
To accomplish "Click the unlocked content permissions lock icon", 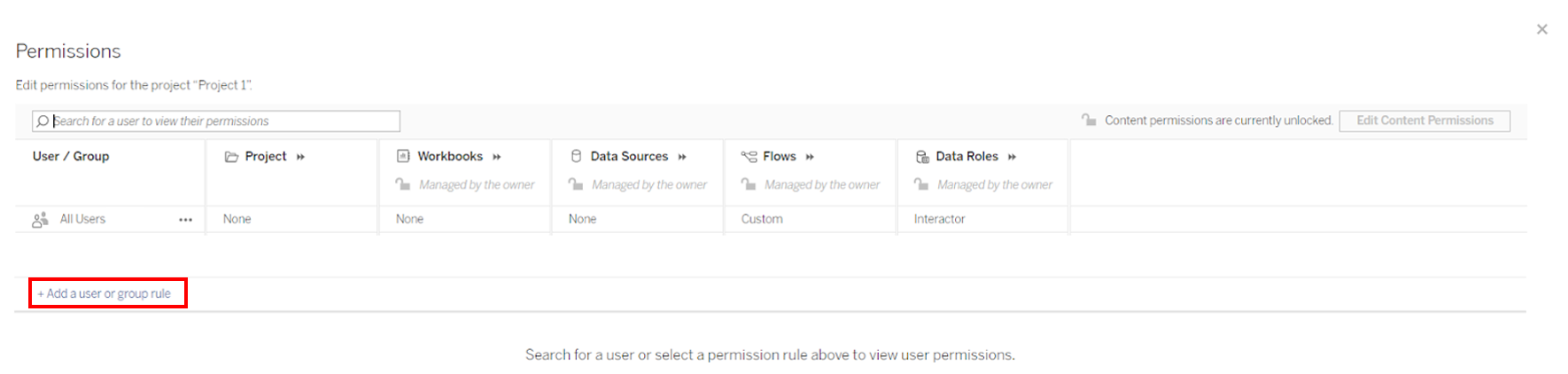I will (1089, 120).
